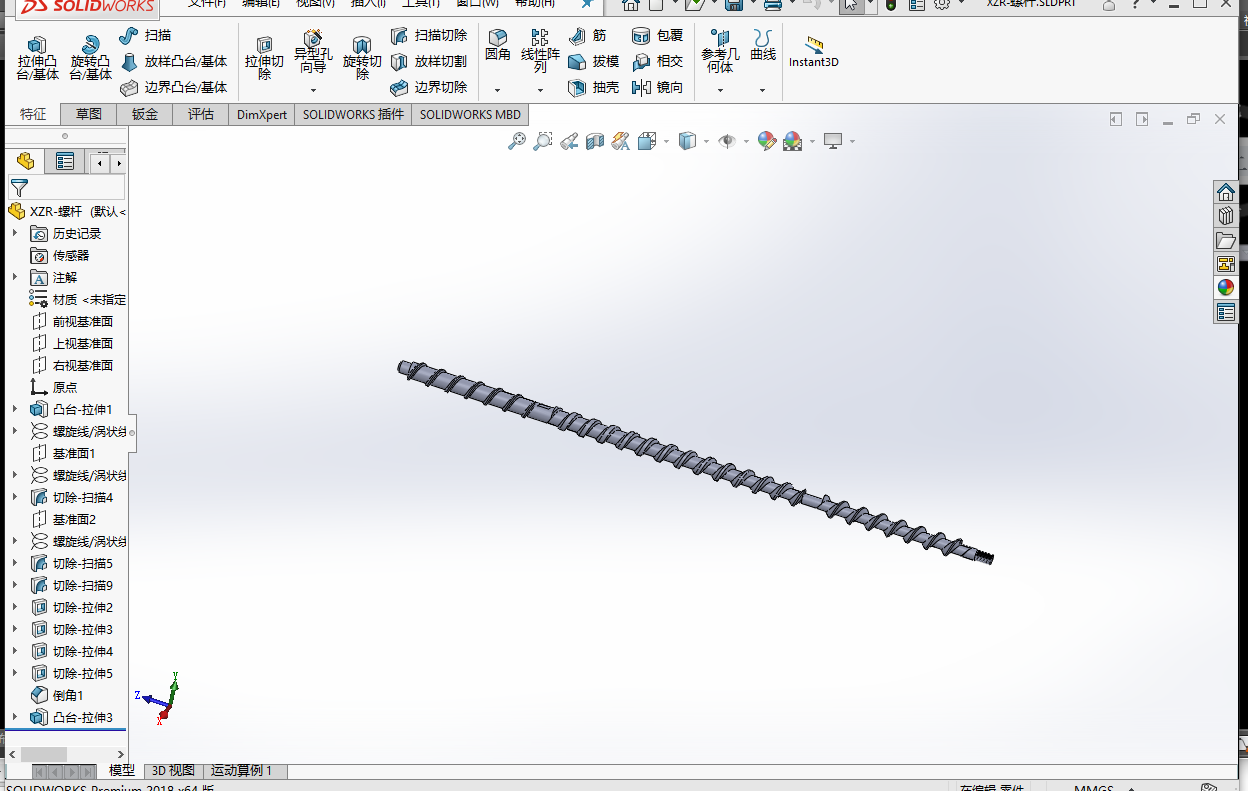
Task: Open the 曲线 curves tool
Action: point(763,46)
